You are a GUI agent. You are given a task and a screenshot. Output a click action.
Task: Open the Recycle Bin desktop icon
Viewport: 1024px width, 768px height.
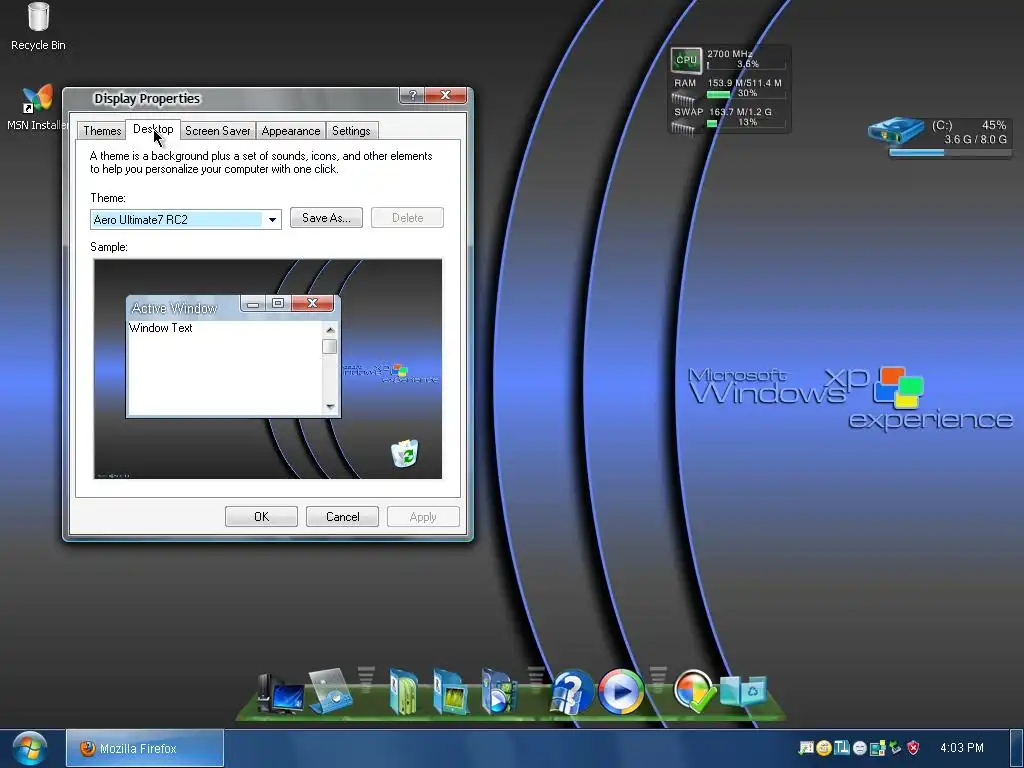pyautogui.click(x=38, y=27)
